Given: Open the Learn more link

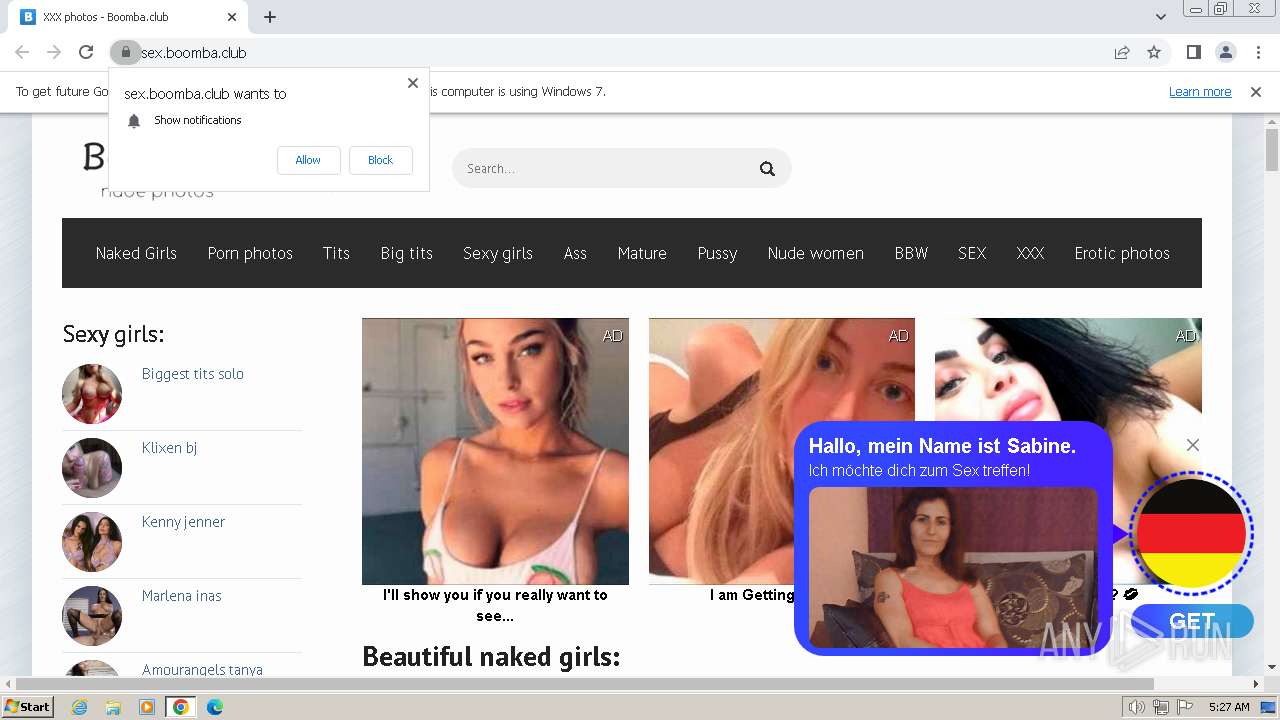Looking at the screenshot, I should (1200, 91).
